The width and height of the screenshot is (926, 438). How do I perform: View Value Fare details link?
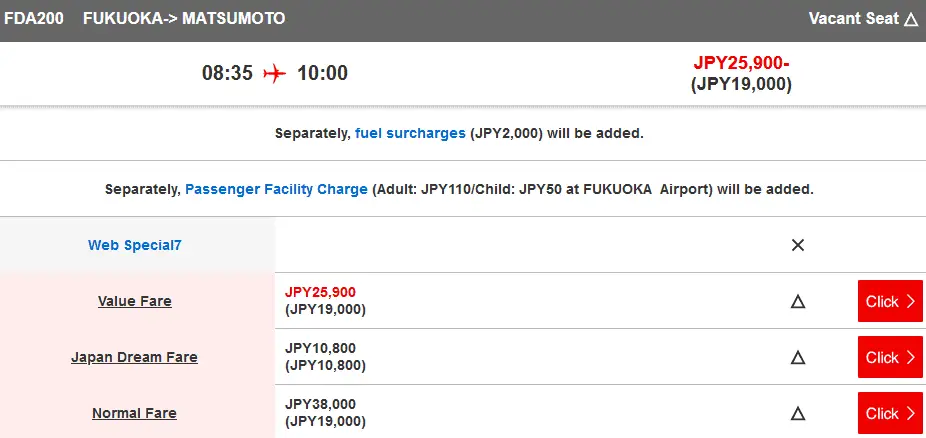pyautogui.click(x=135, y=301)
